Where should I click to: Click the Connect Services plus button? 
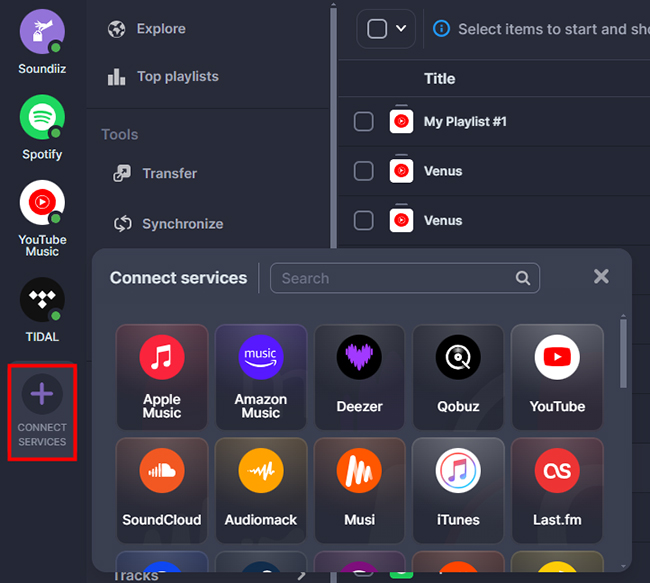click(x=42, y=394)
